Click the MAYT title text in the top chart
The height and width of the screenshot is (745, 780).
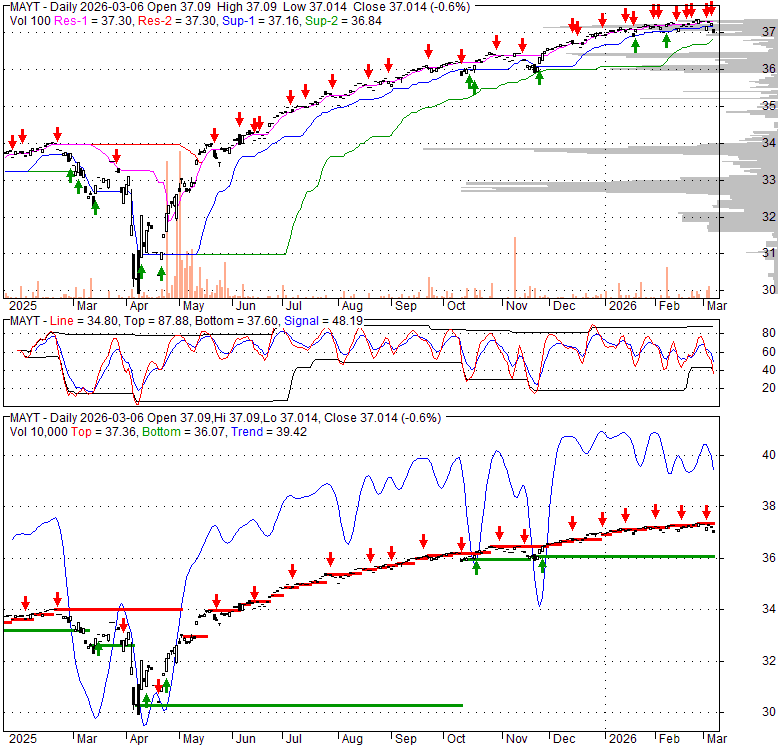(x=24, y=6)
